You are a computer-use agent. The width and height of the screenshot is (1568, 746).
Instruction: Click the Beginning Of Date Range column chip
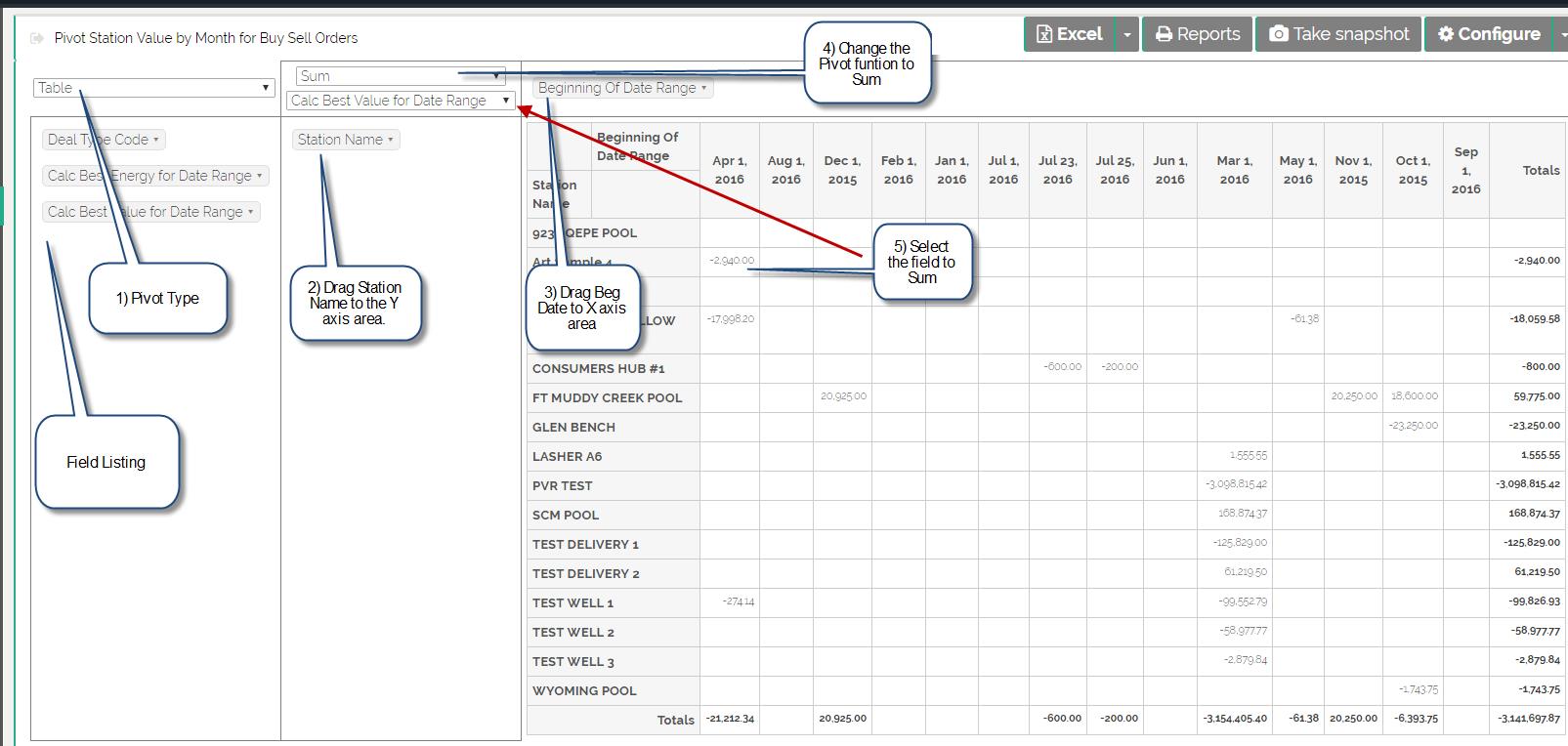click(622, 88)
